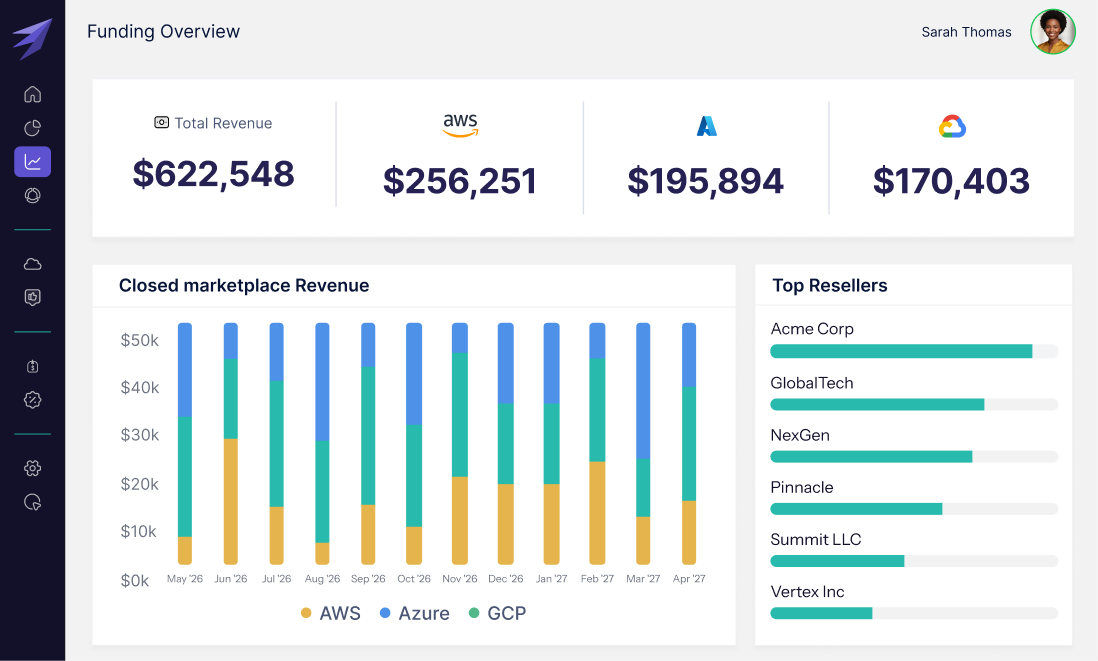
Task: Open the dollar funding sidebar icon
Action: point(32,366)
